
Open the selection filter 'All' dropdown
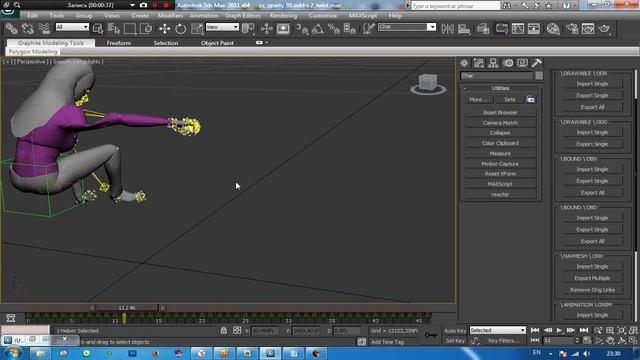pyautogui.click(x=72, y=27)
